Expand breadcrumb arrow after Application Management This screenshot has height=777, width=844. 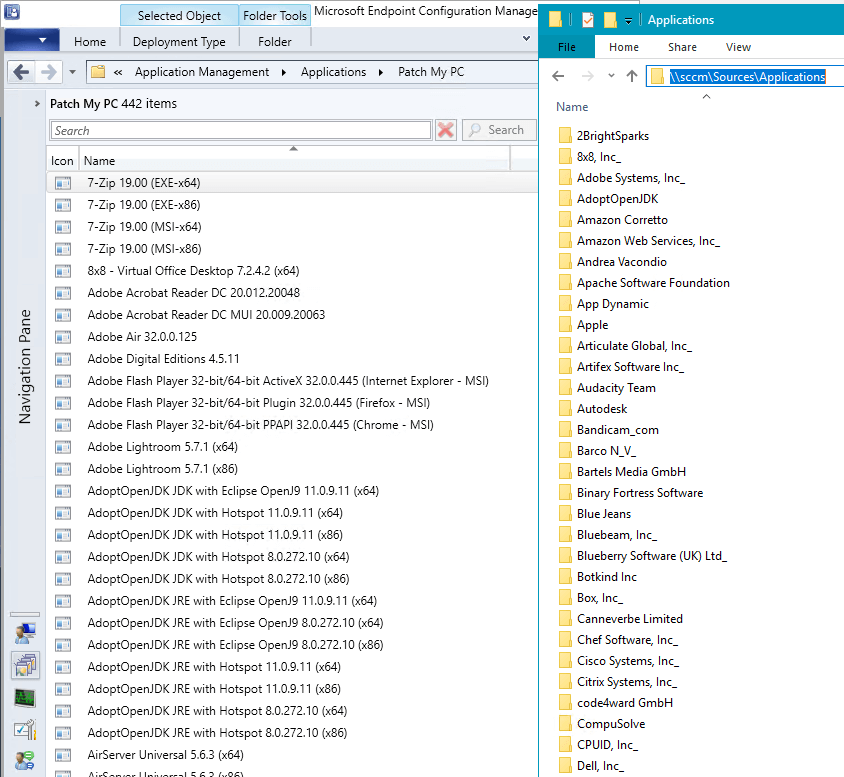[284, 72]
